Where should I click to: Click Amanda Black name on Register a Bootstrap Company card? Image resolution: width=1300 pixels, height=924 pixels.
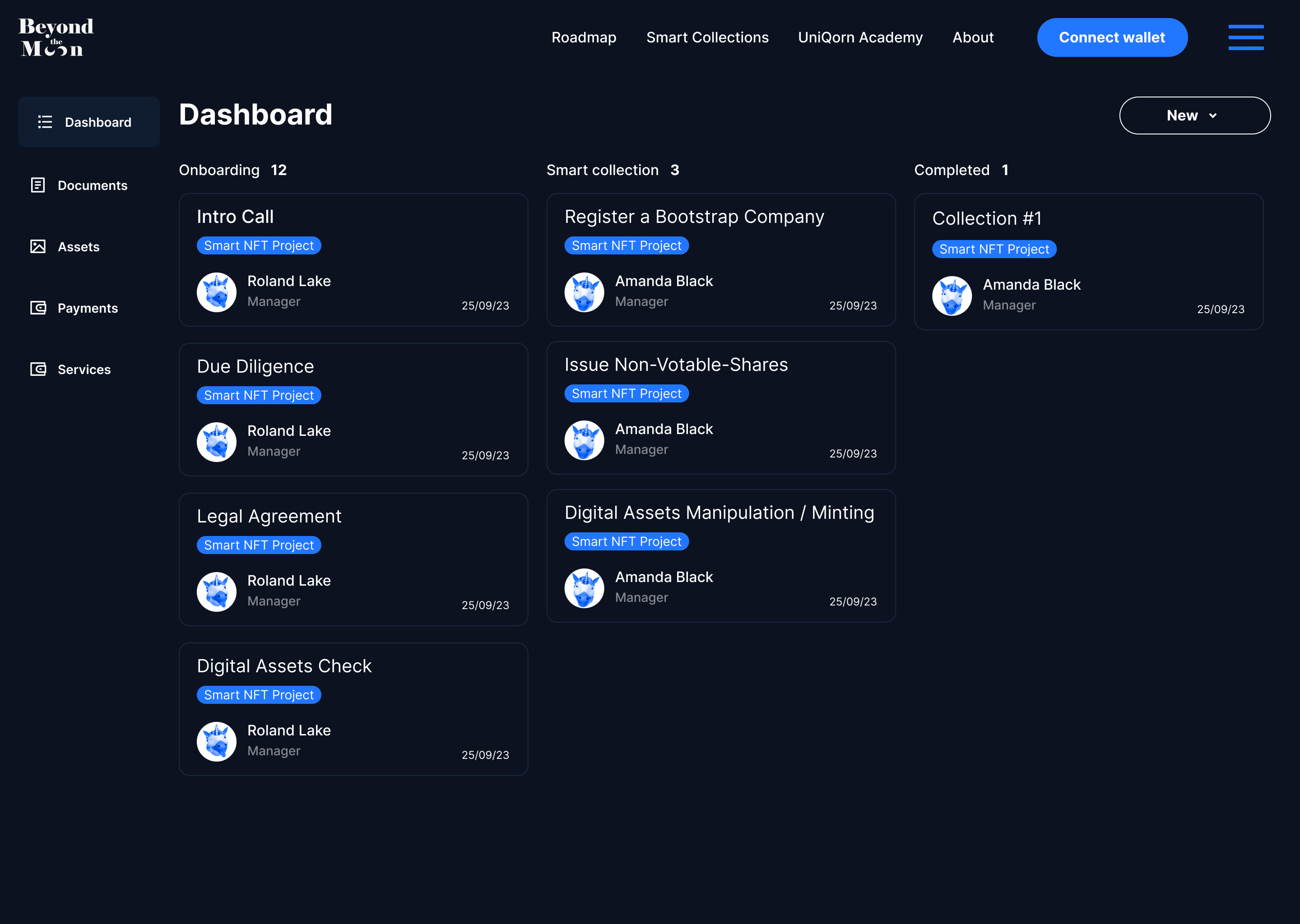pos(664,281)
